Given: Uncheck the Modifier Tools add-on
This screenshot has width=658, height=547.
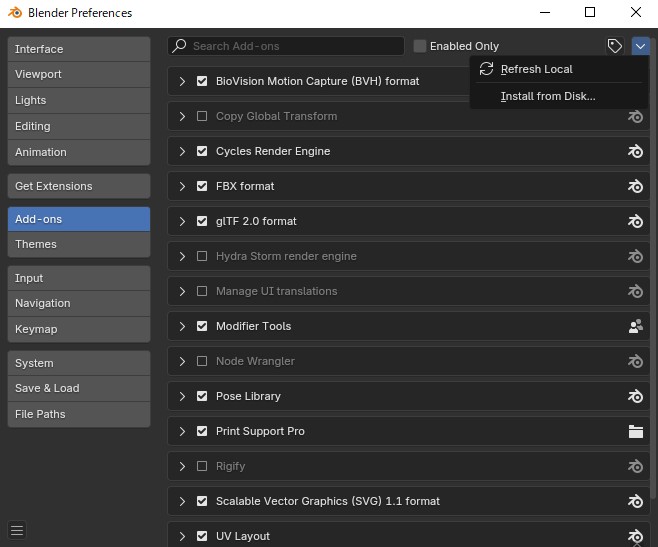Looking at the screenshot, I should (202, 326).
